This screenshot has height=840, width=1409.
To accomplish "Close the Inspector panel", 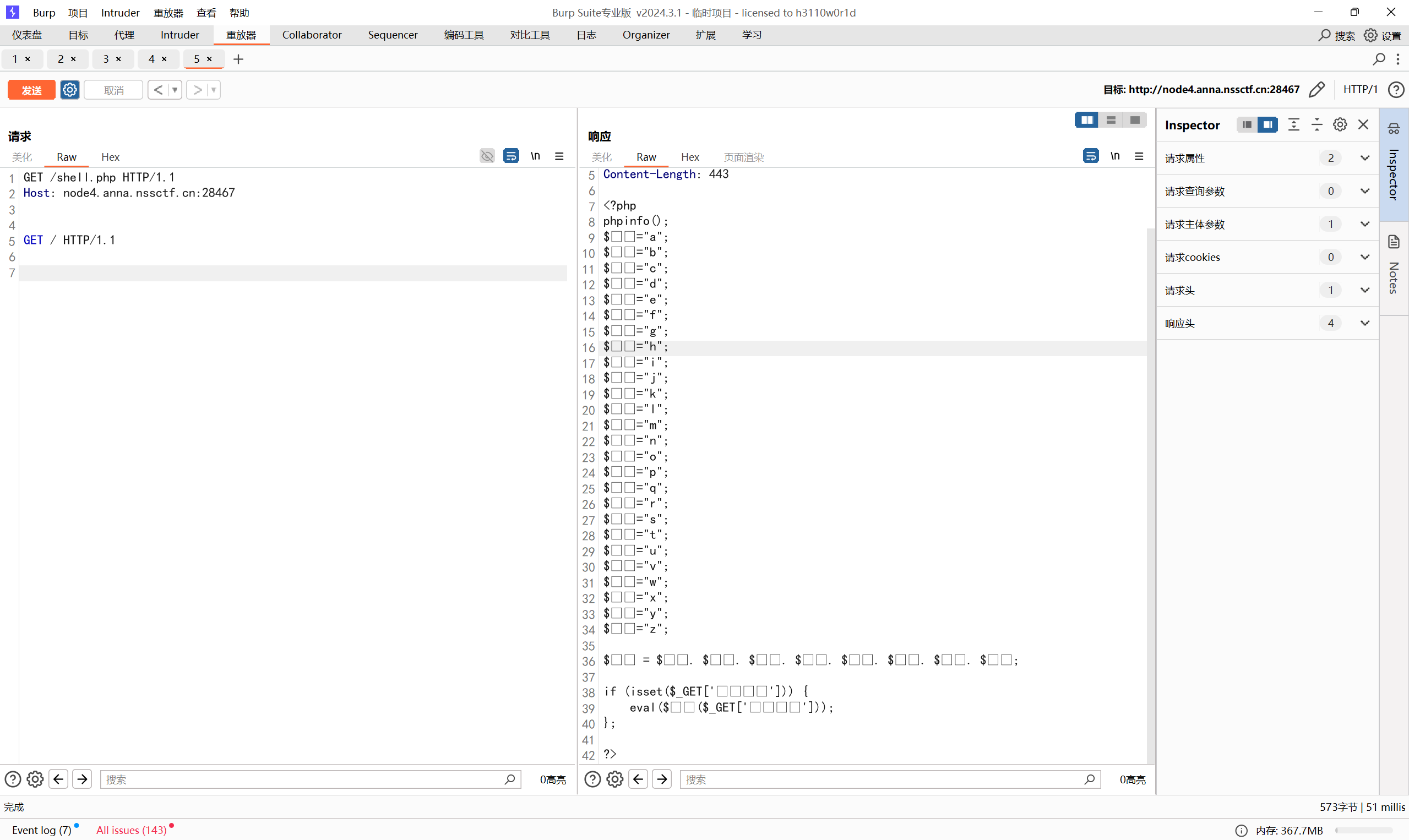I will click(x=1363, y=124).
